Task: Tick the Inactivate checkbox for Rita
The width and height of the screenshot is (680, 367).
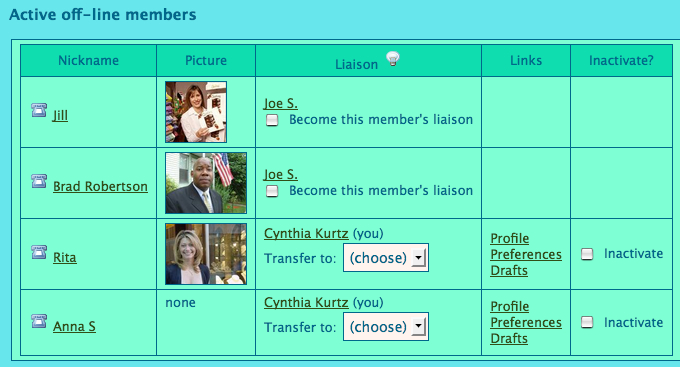Action: pyautogui.click(x=587, y=254)
